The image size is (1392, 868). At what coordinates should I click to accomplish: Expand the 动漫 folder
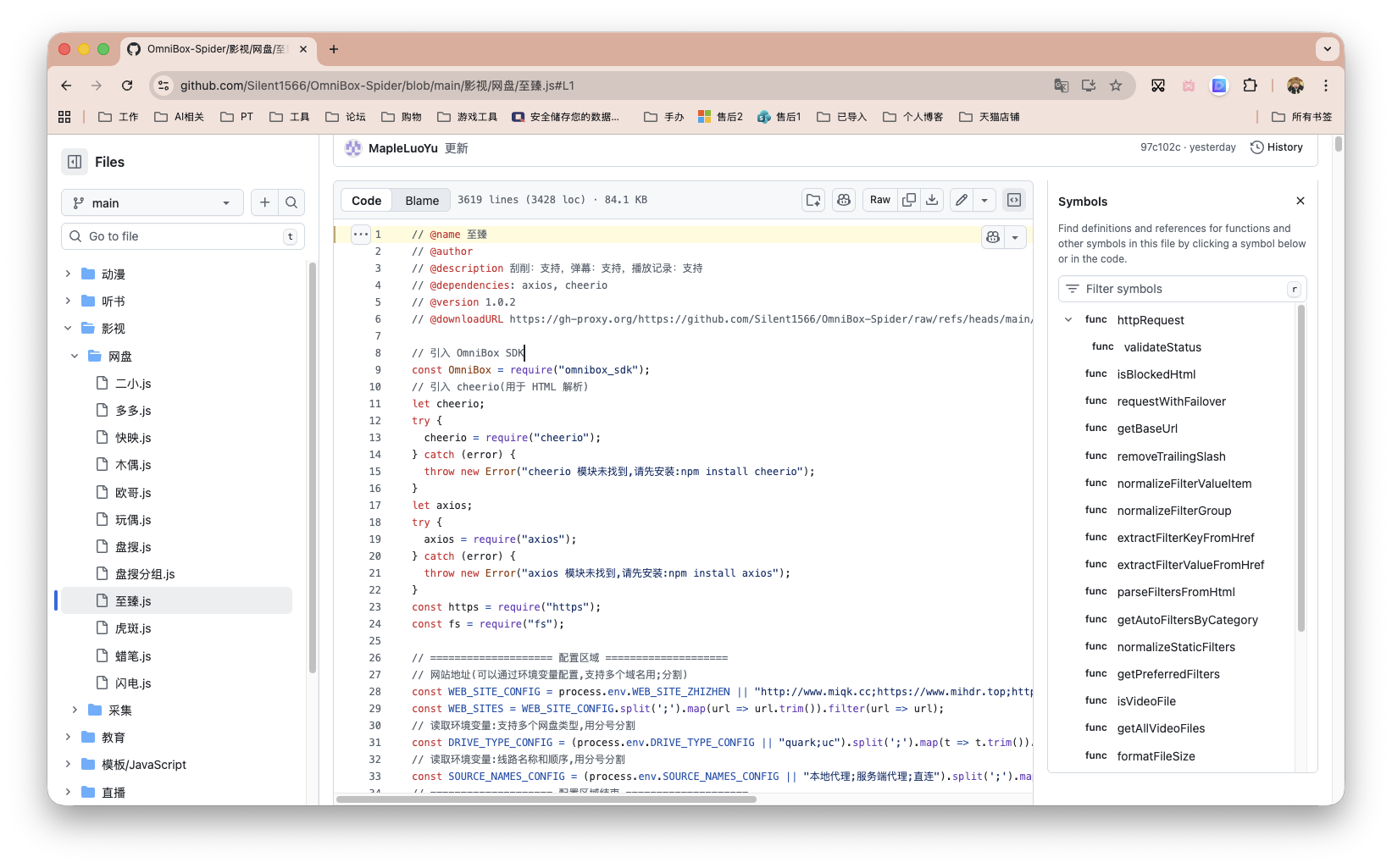click(68, 274)
